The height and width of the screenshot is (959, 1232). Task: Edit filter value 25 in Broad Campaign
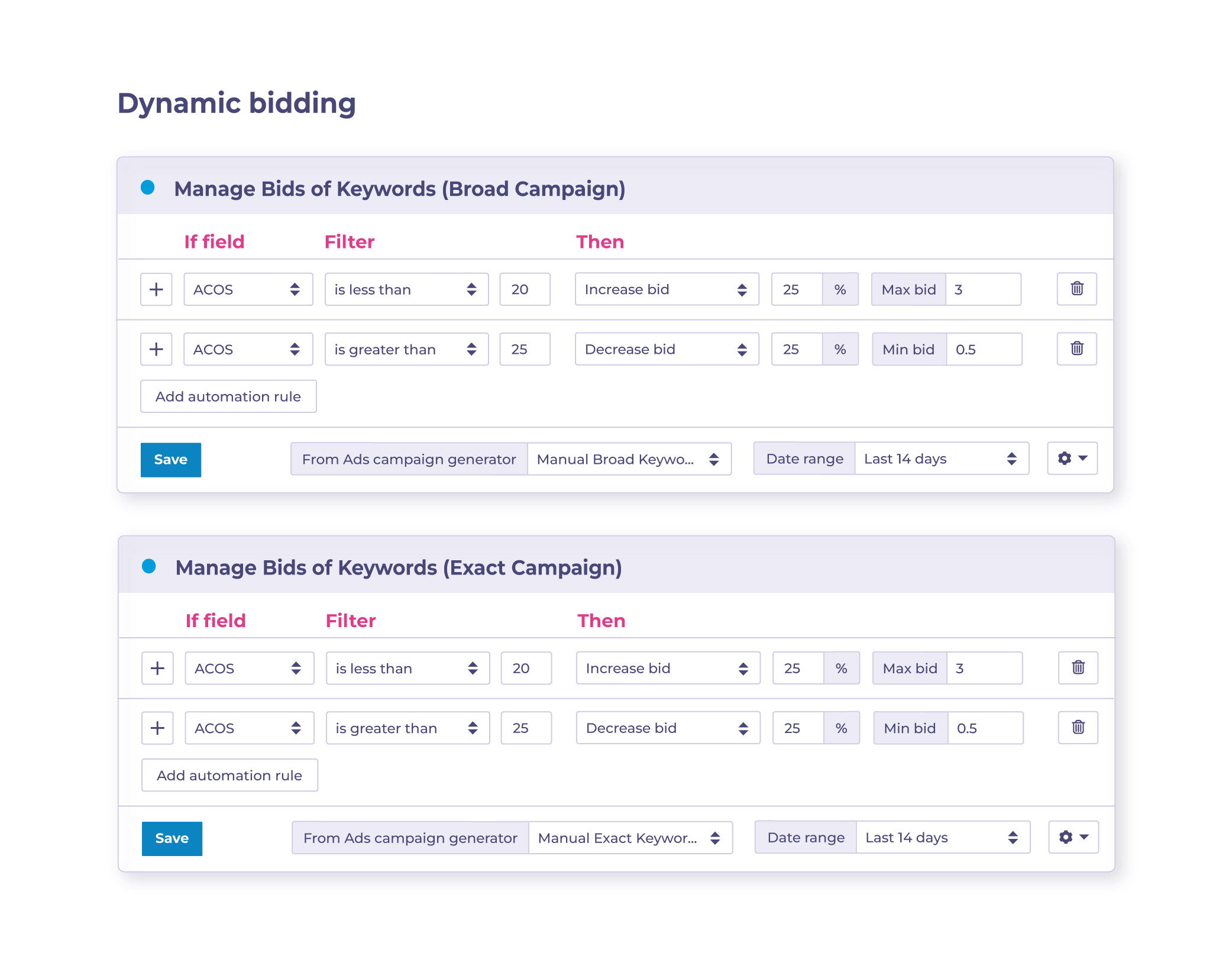point(525,349)
